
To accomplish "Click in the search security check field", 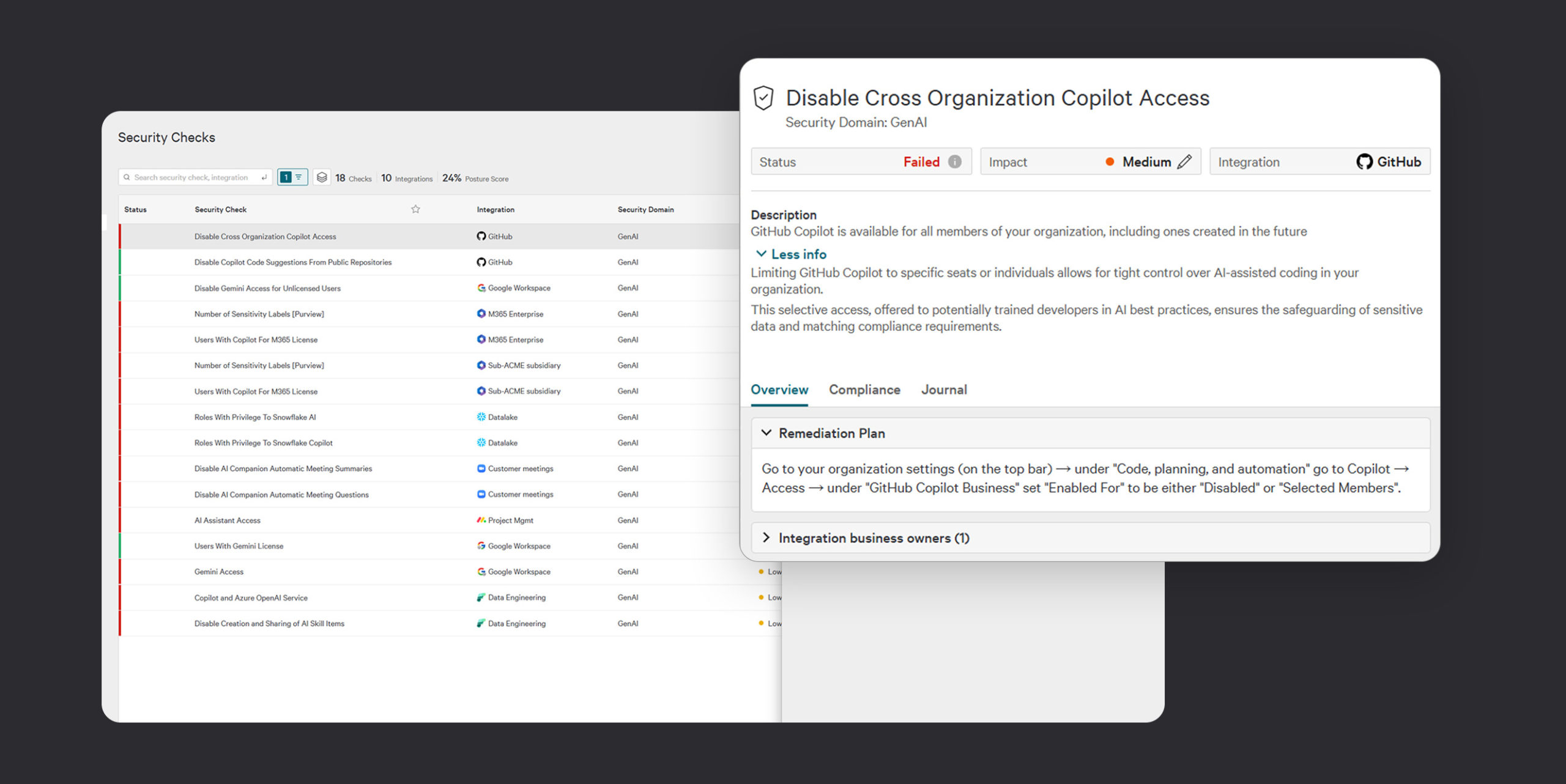I will pyautogui.click(x=193, y=177).
